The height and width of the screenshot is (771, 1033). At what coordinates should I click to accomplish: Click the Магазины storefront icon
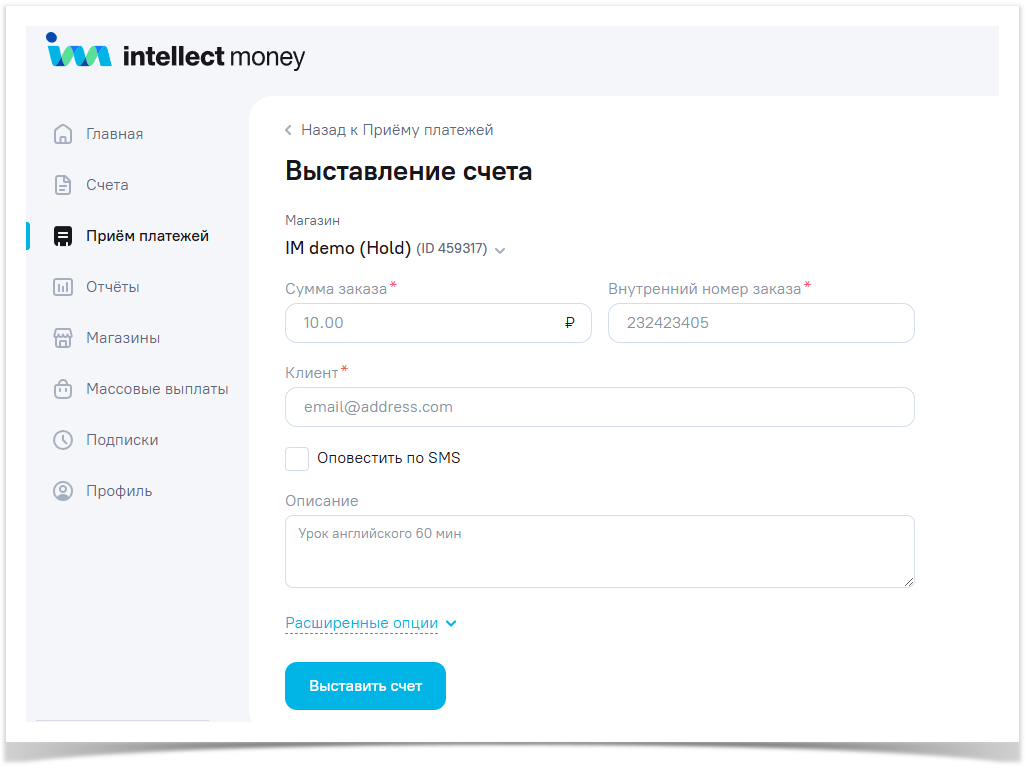coord(63,338)
